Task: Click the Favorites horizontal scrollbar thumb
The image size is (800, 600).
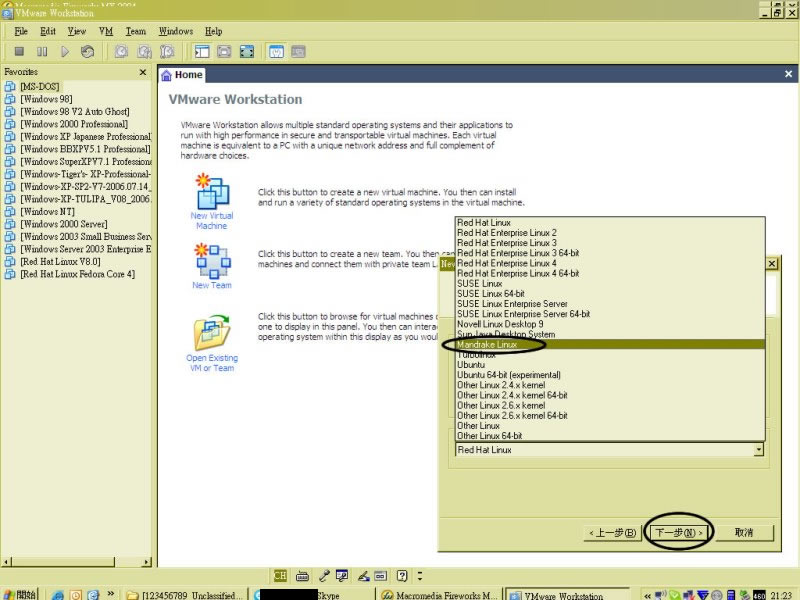Action: tap(63, 562)
